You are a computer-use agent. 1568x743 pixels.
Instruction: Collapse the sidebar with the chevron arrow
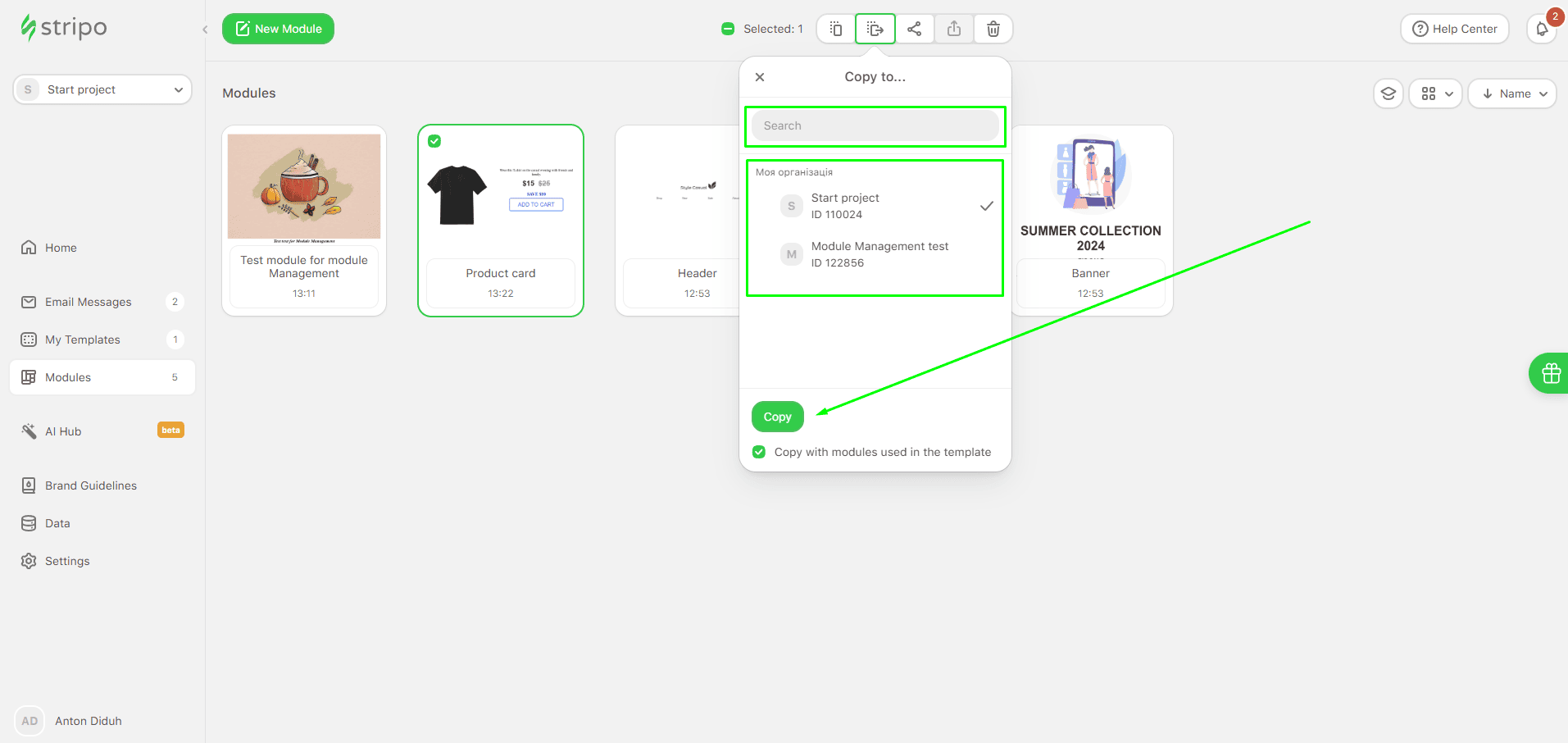205,30
